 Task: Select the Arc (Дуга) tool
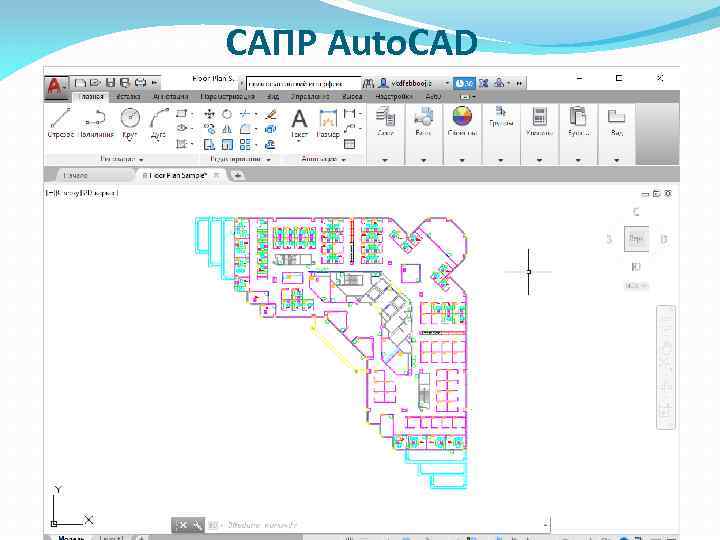point(159,124)
